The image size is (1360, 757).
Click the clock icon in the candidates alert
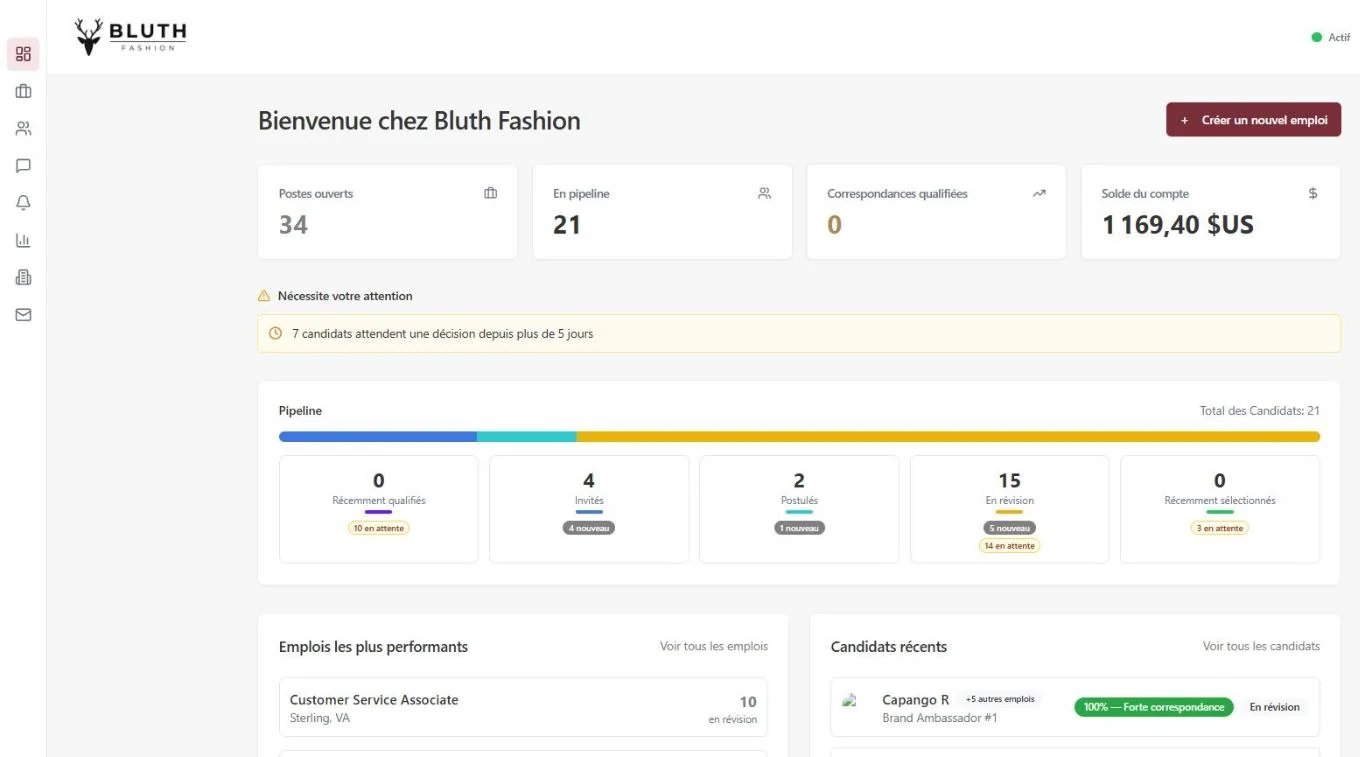tap(276, 333)
